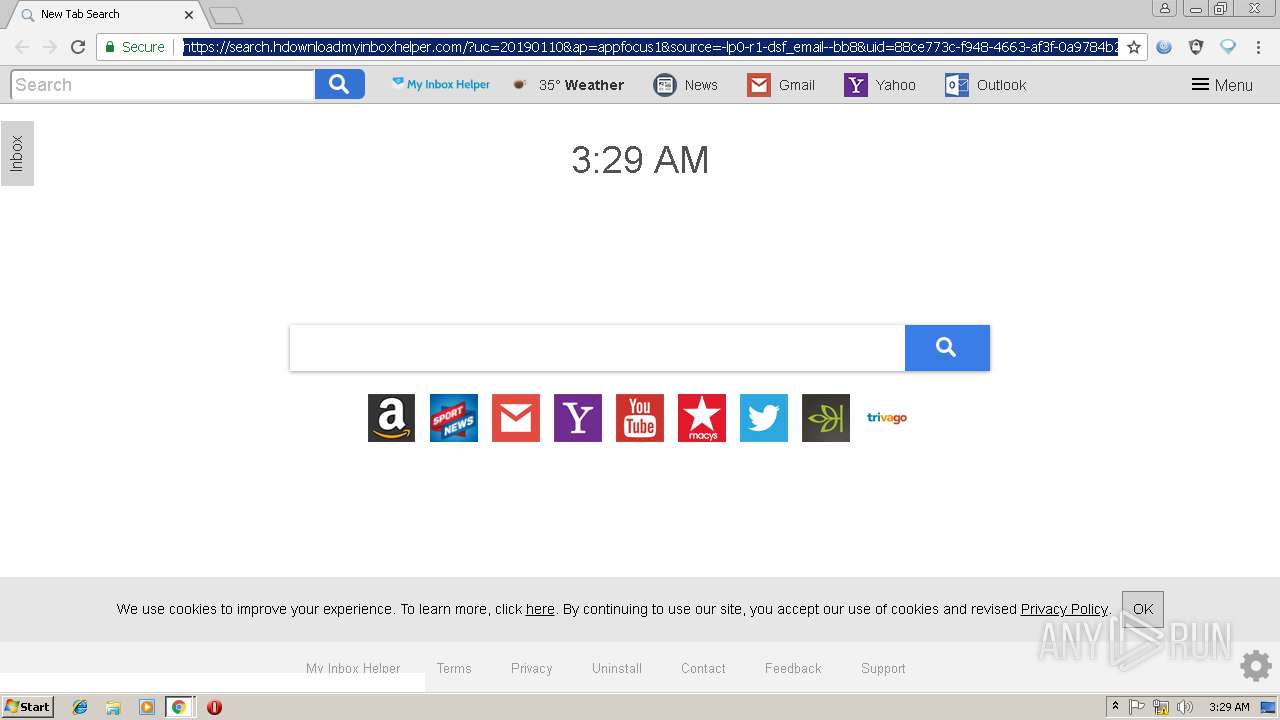Image resolution: width=1280 pixels, height=720 pixels.
Task: Show hidden system tray icons
Action: point(1115,707)
